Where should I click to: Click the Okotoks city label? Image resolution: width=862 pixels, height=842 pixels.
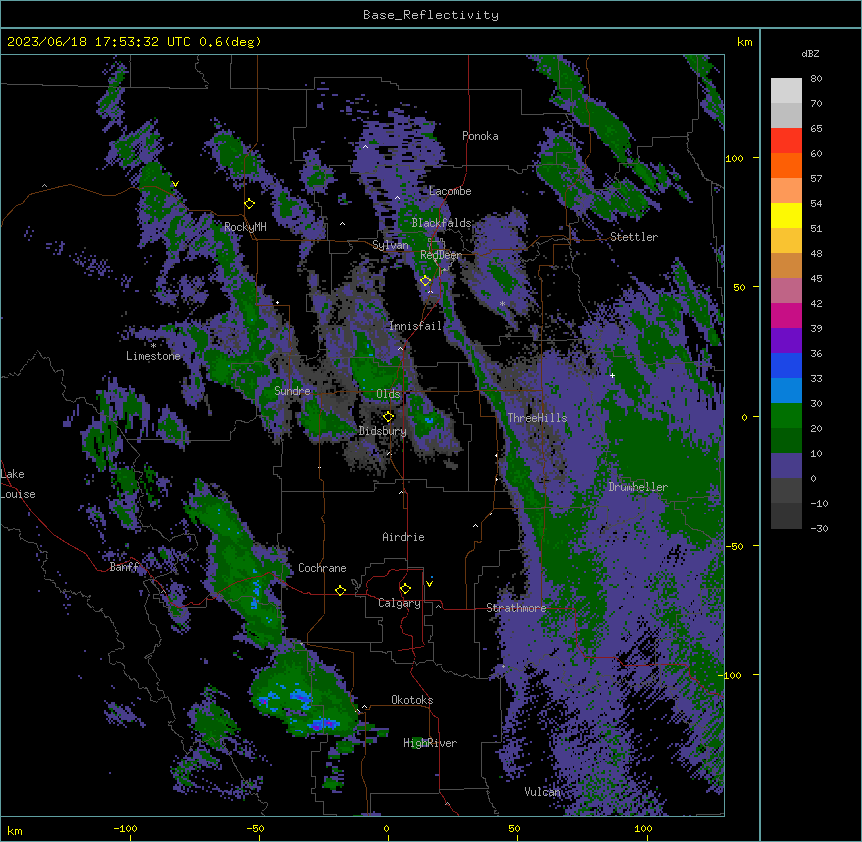412,700
